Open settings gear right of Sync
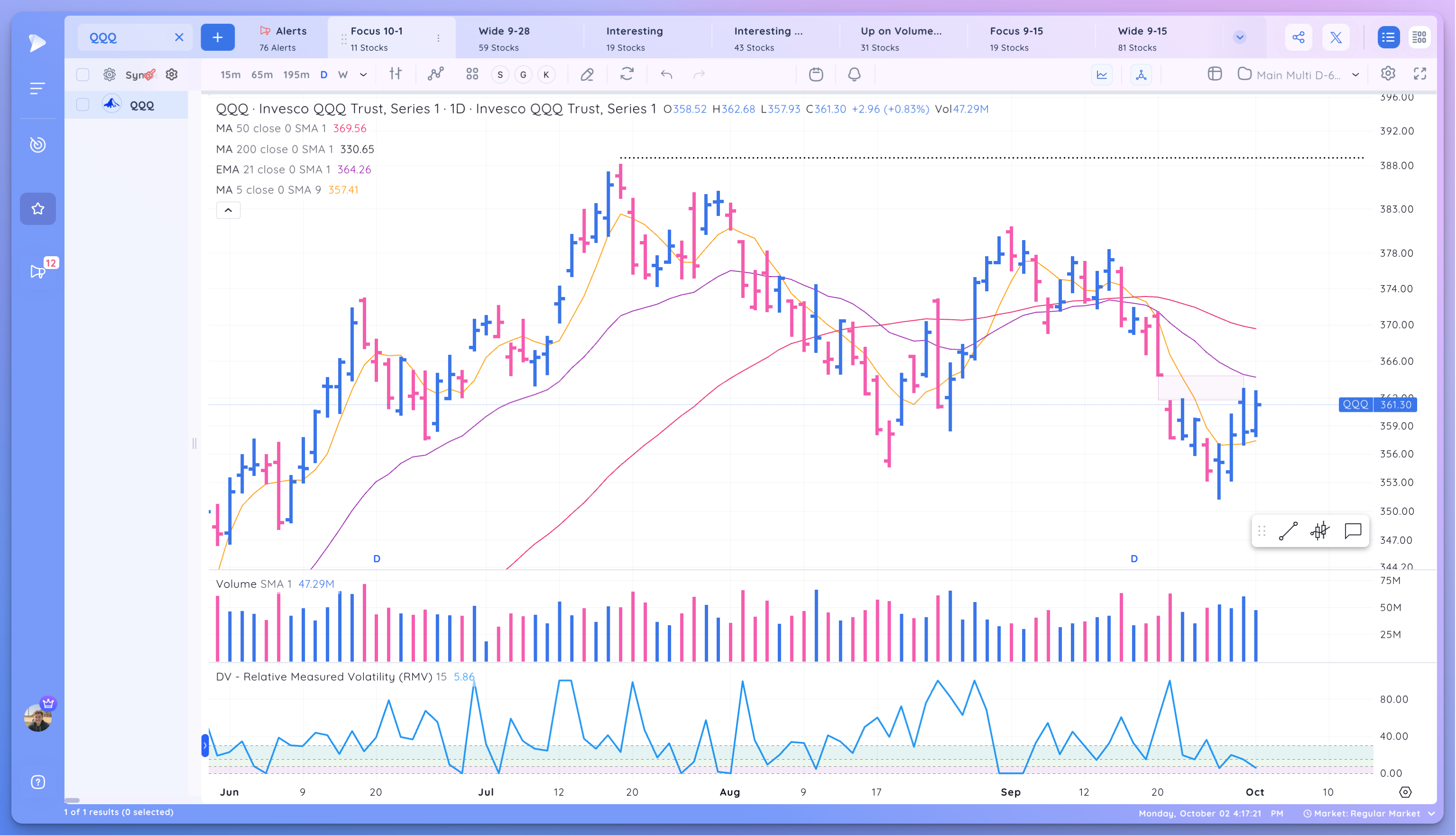Screen dimensions: 1456x836 pyautogui.click(x=172, y=74)
